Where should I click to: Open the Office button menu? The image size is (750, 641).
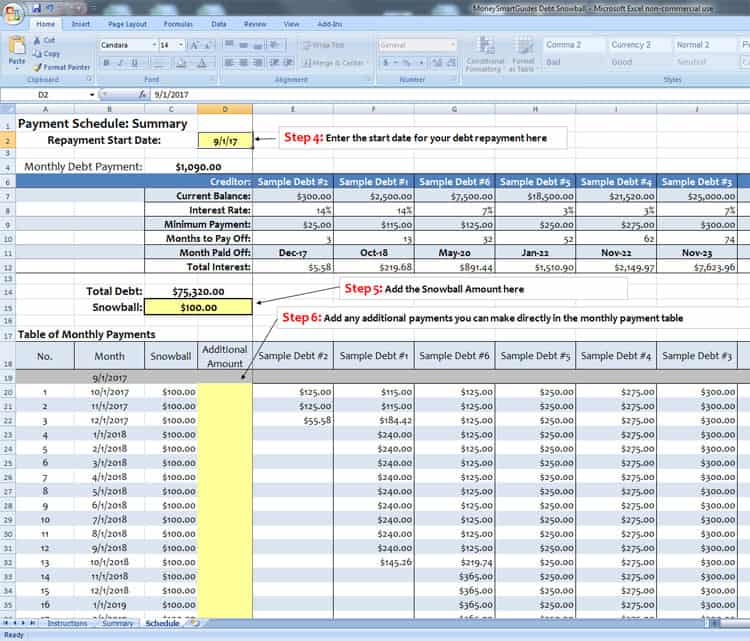point(12,12)
